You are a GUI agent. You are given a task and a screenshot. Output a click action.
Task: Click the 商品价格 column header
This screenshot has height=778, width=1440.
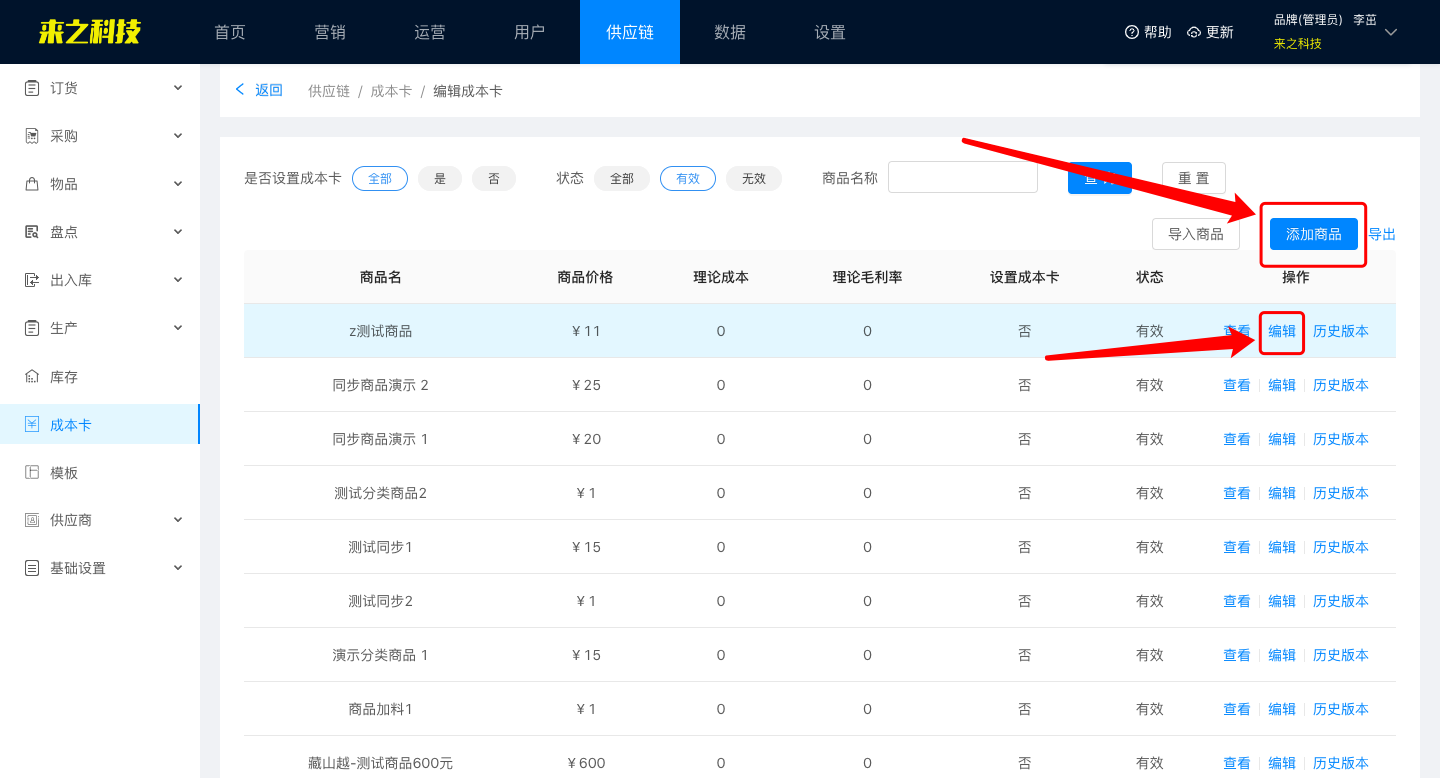(585, 277)
